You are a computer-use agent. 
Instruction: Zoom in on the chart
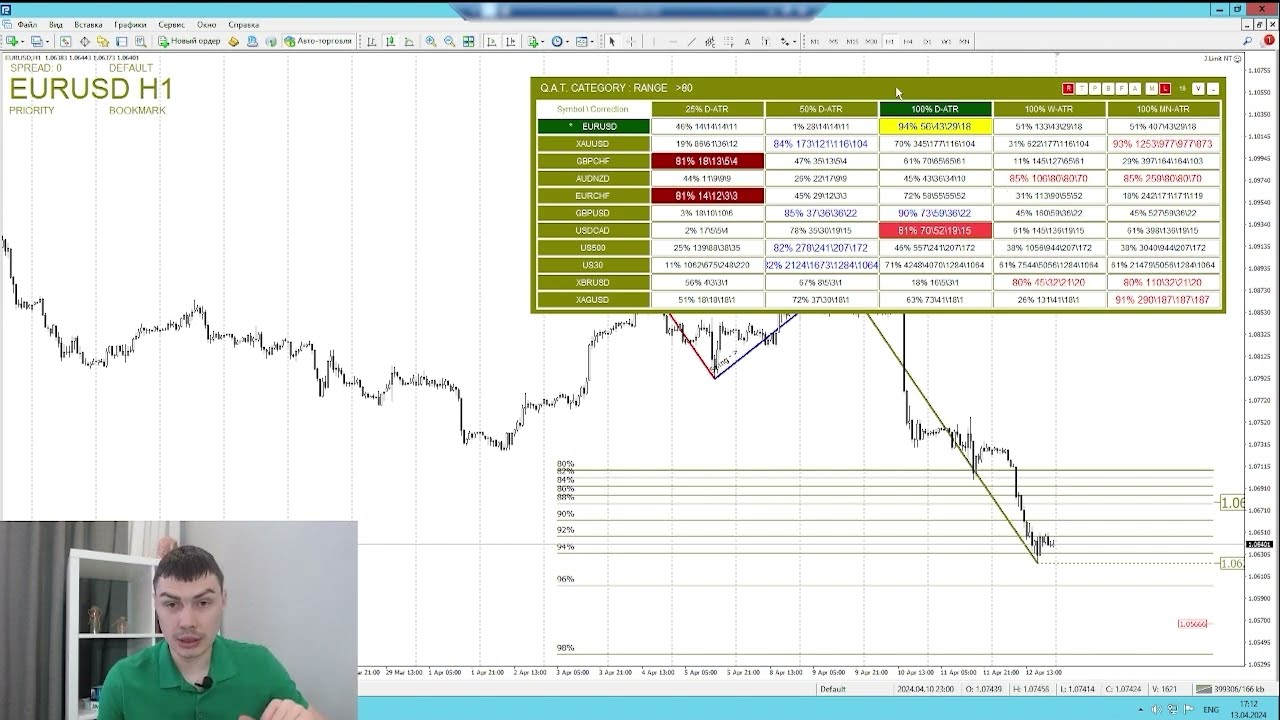430,42
